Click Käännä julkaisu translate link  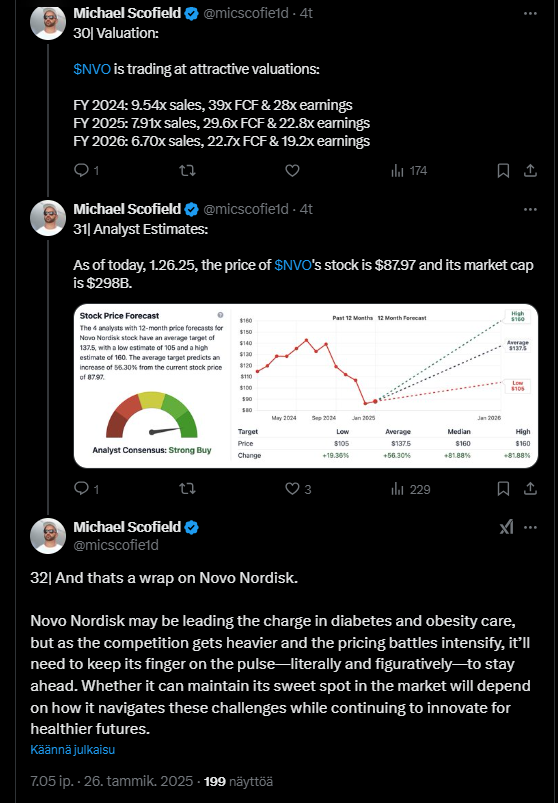pyautogui.click(x=72, y=750)
